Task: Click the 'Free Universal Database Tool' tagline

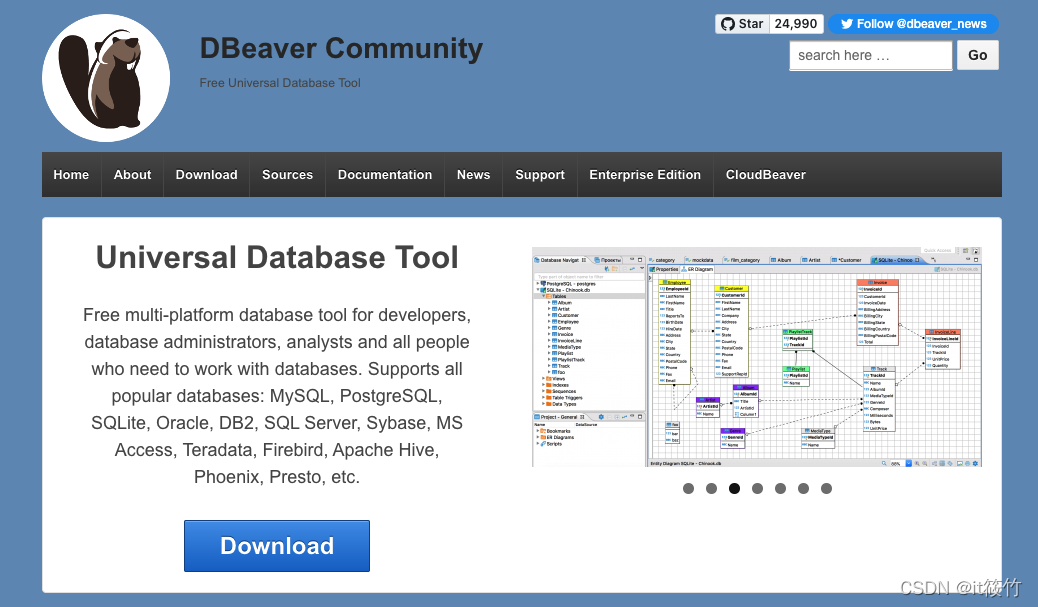Action: pos(280,83)
